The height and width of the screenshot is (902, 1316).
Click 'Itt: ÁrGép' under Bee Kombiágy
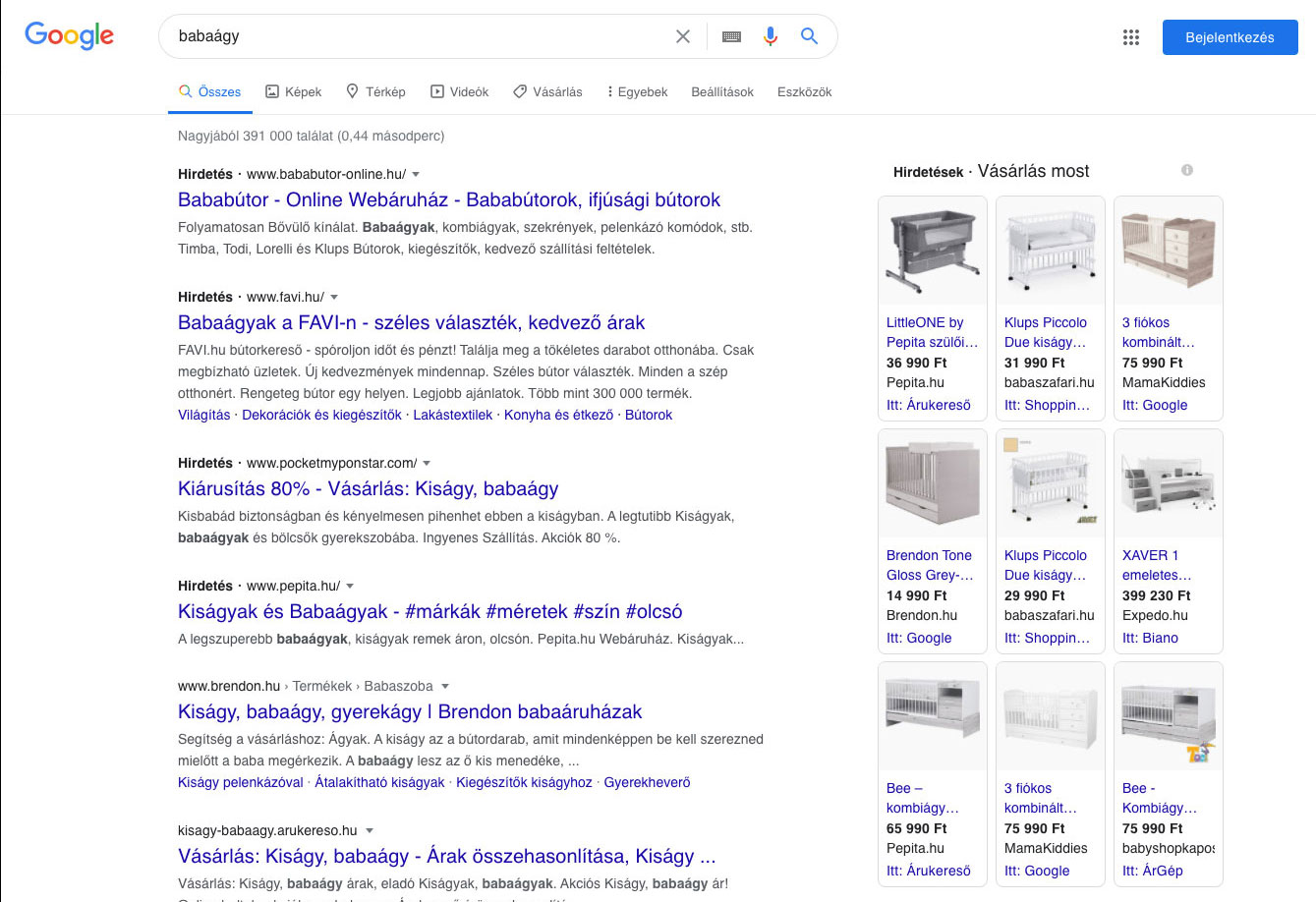point(1153,871)
